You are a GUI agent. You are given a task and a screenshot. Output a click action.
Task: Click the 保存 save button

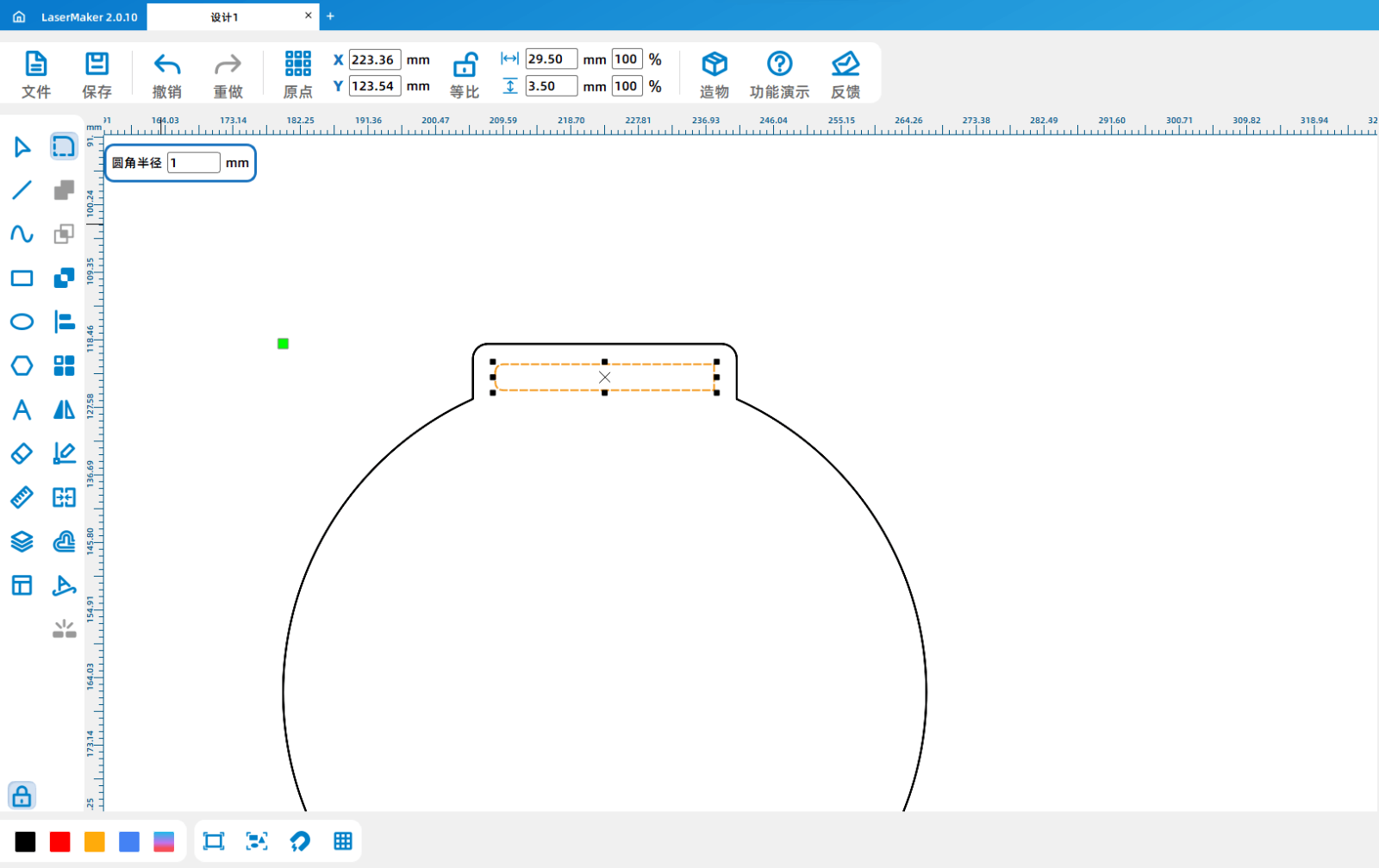(x=97, y=74)
